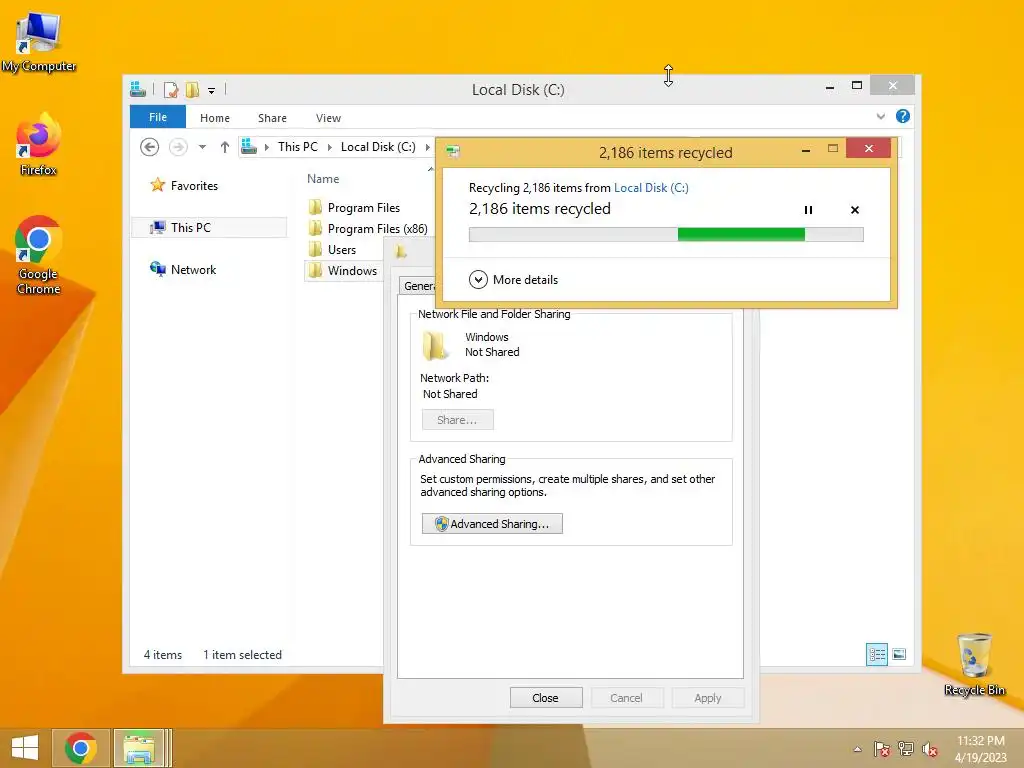Viewport: 1024px width, 768px height.
Task: Click This PC in the address bar
Action: click(x=298, y=147)
